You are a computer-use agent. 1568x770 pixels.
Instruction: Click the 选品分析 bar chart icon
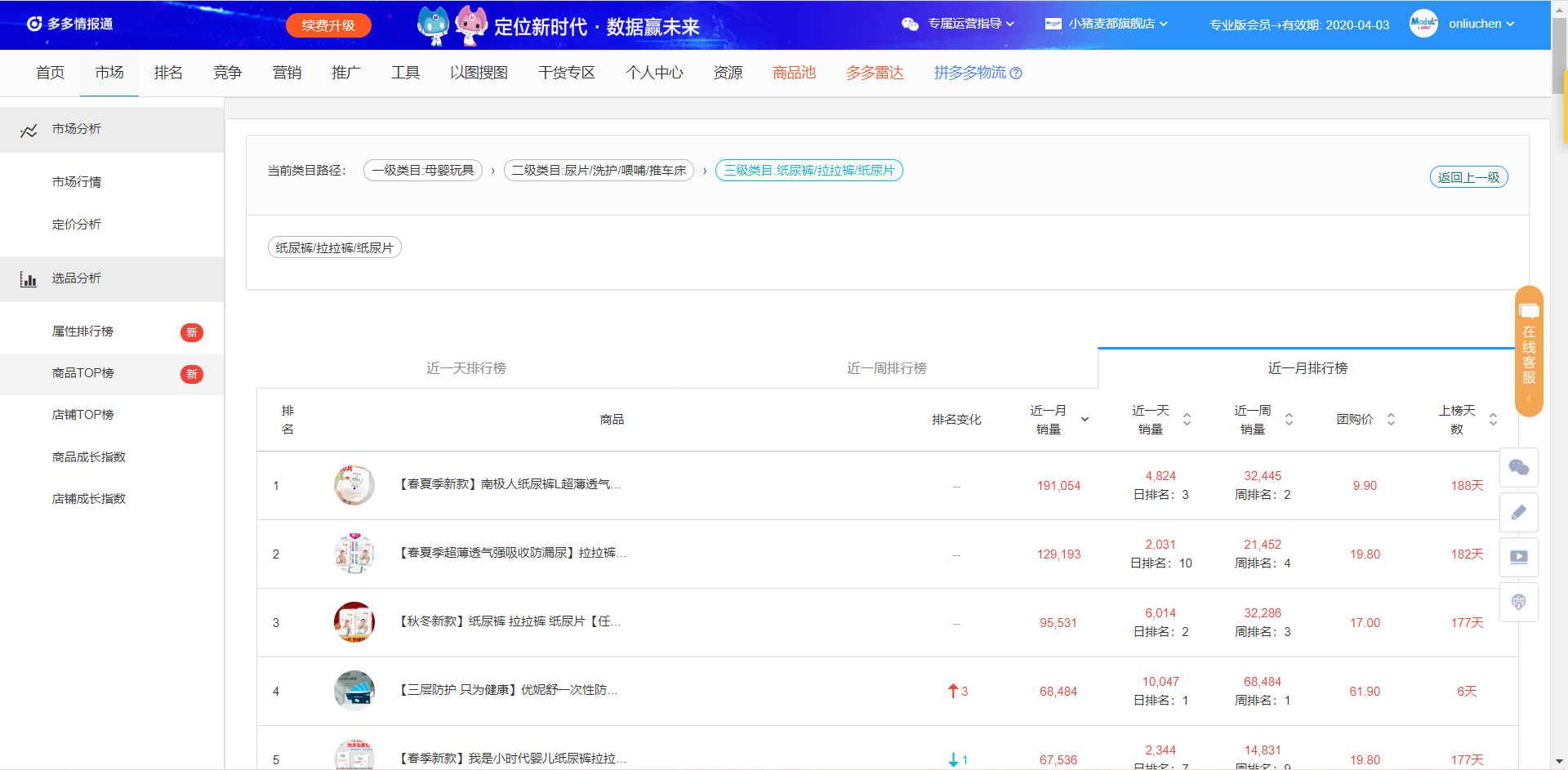point(29,279)
